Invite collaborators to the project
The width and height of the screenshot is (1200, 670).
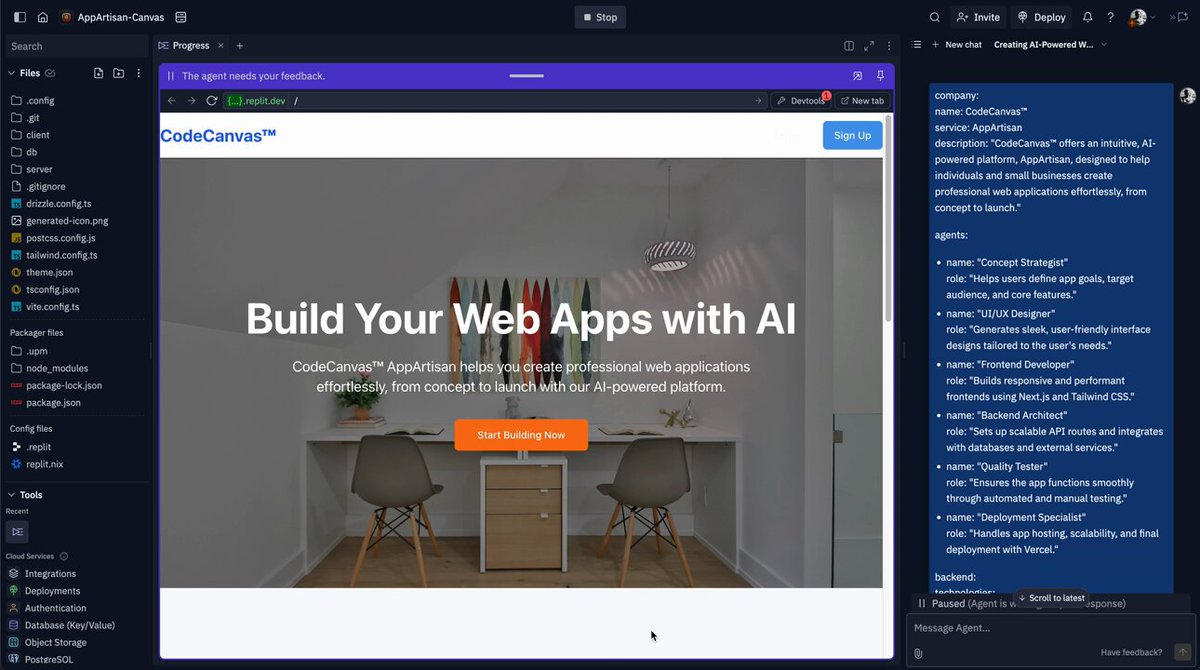point(978,17)
